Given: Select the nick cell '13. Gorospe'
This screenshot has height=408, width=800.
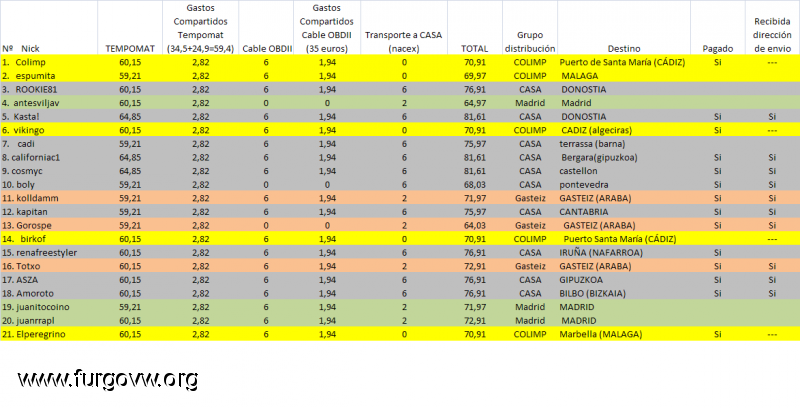Looking at the screenshot, I should (27, 225).
